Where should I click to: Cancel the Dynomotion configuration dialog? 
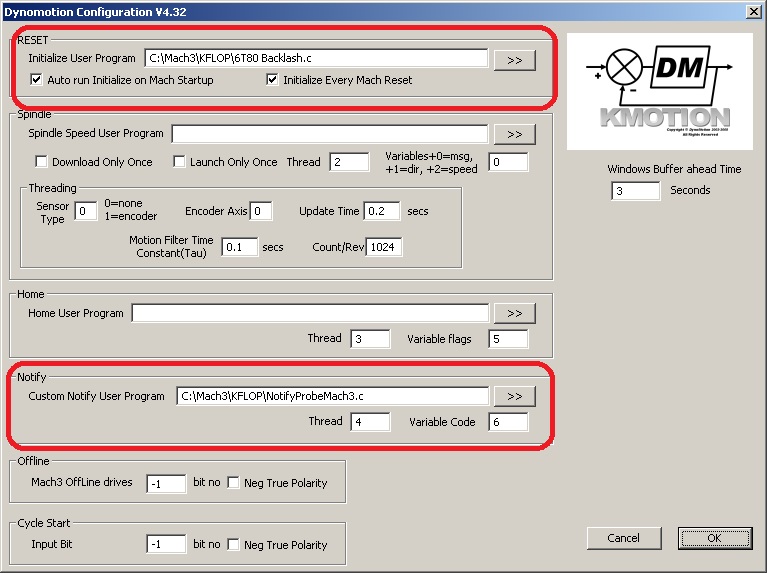click(624, 538)
